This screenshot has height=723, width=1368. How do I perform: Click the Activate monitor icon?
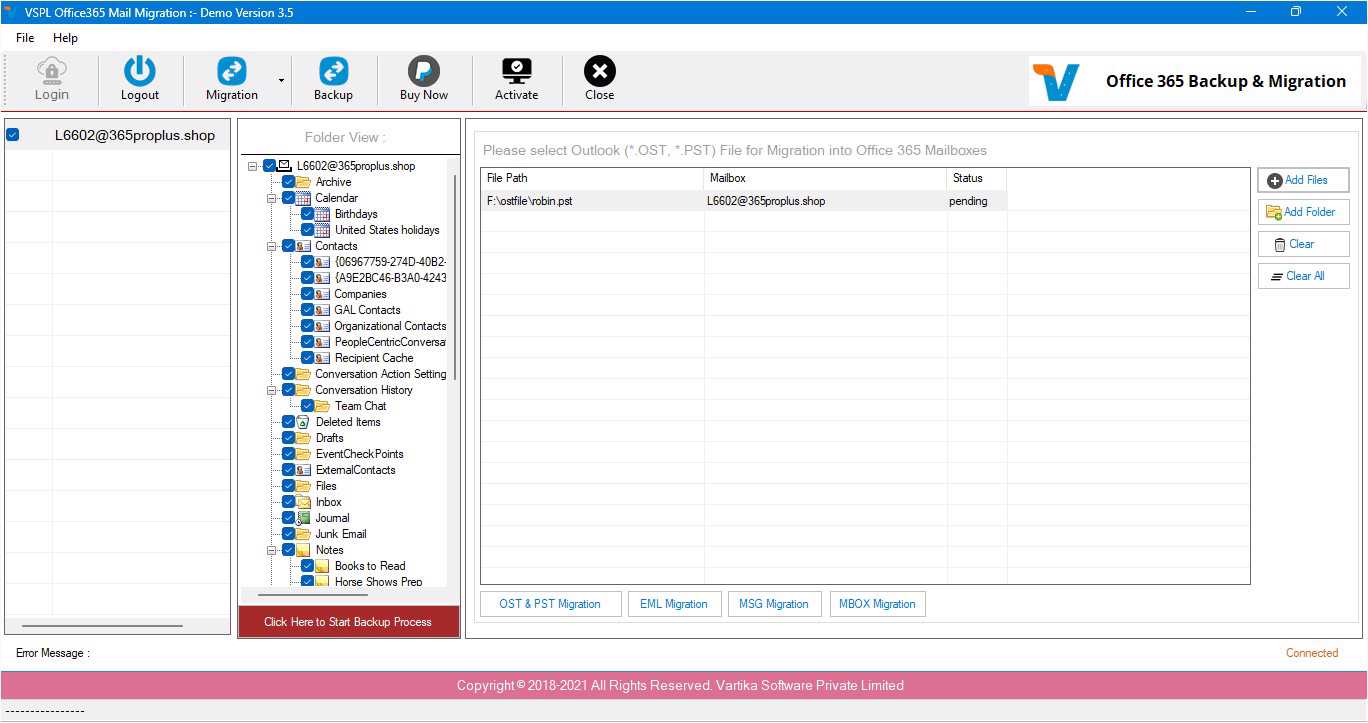(517, 70)
